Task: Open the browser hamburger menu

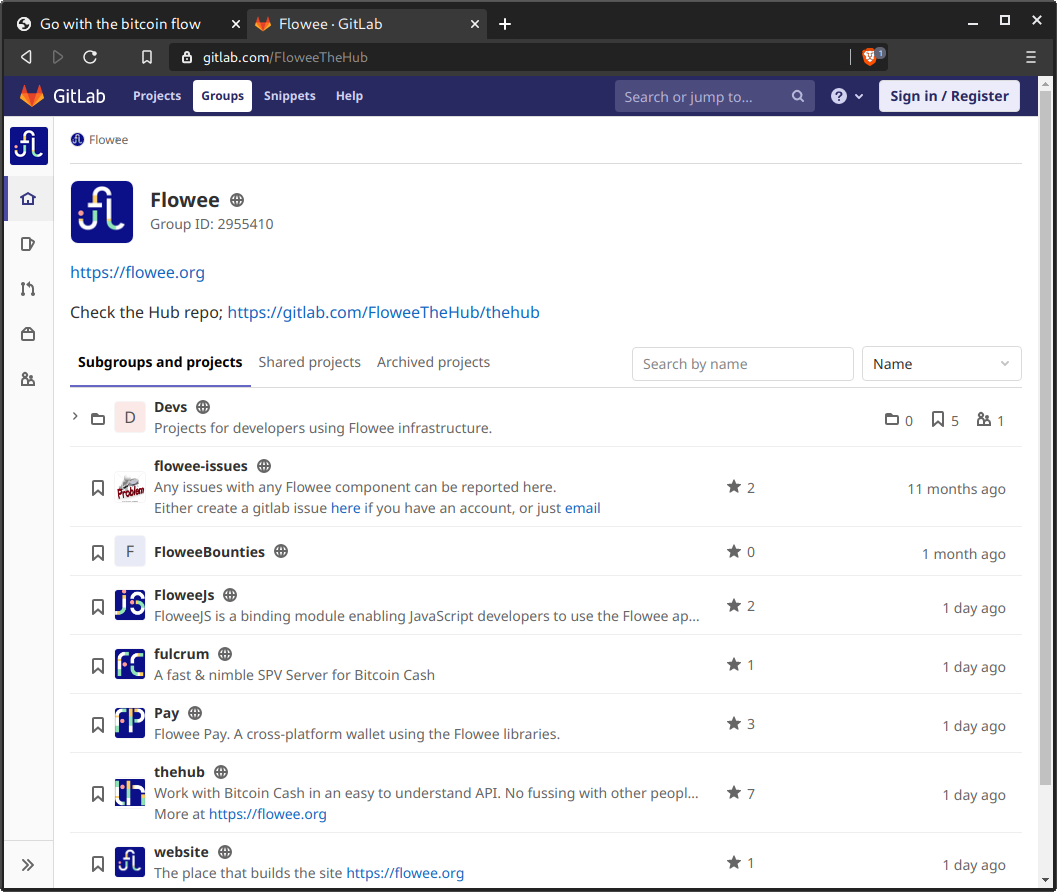Action: (1030, 57)
